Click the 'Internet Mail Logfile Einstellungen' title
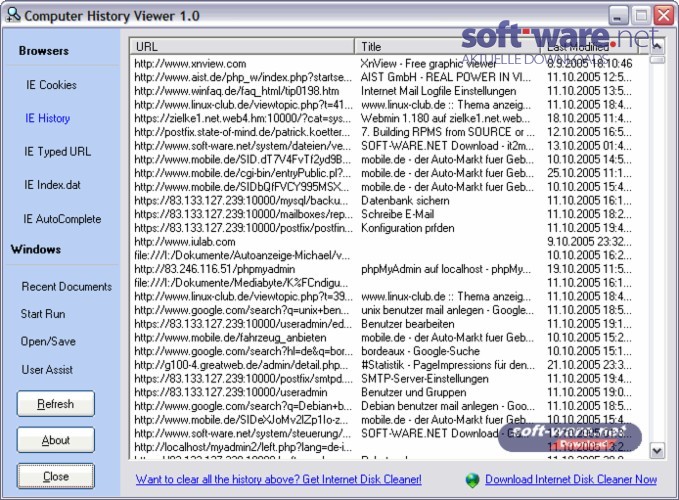The height and width of the screenshot is (500, 679). point(438,91)
